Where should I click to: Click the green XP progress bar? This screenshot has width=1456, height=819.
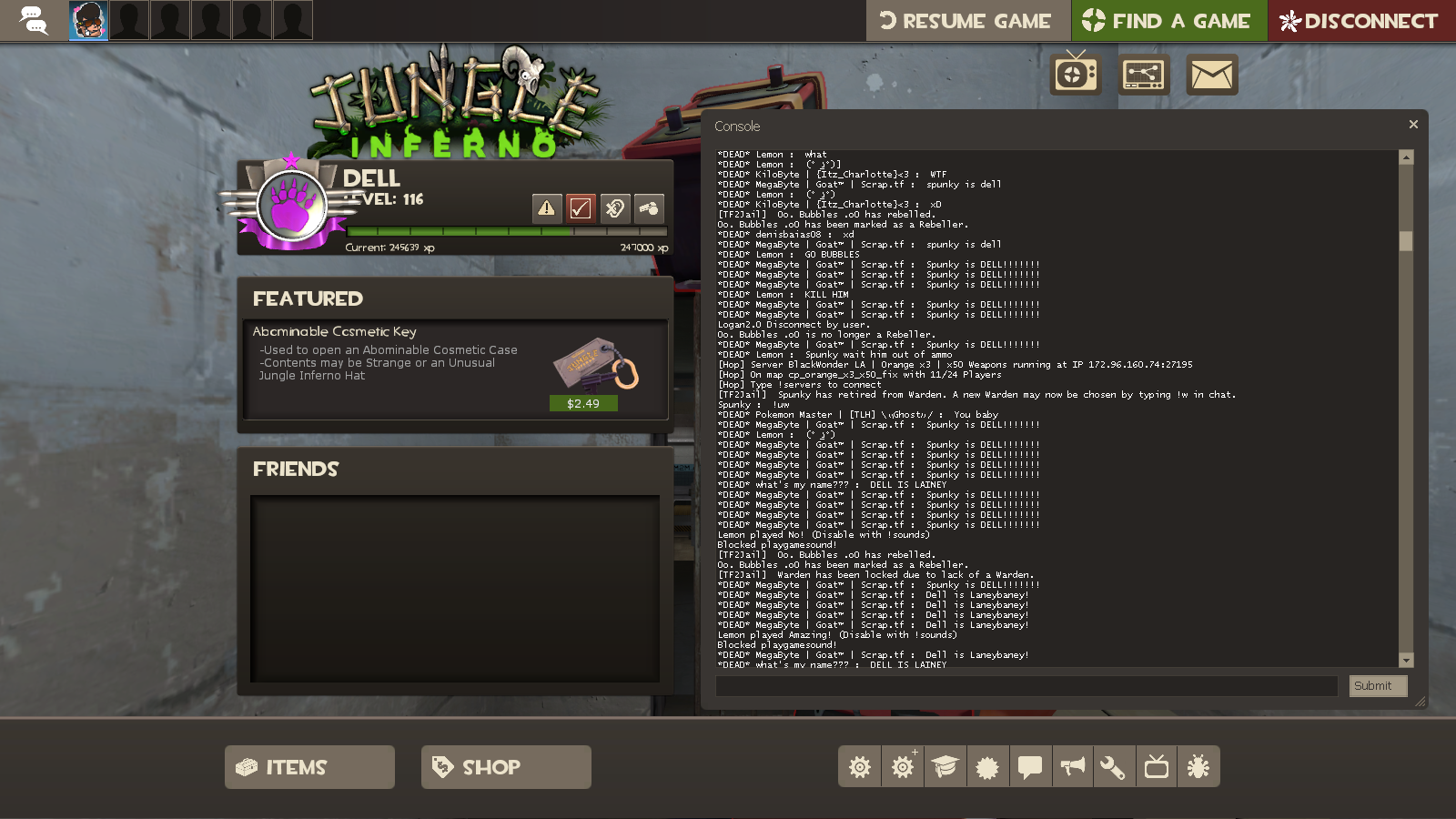click(508, 232)
